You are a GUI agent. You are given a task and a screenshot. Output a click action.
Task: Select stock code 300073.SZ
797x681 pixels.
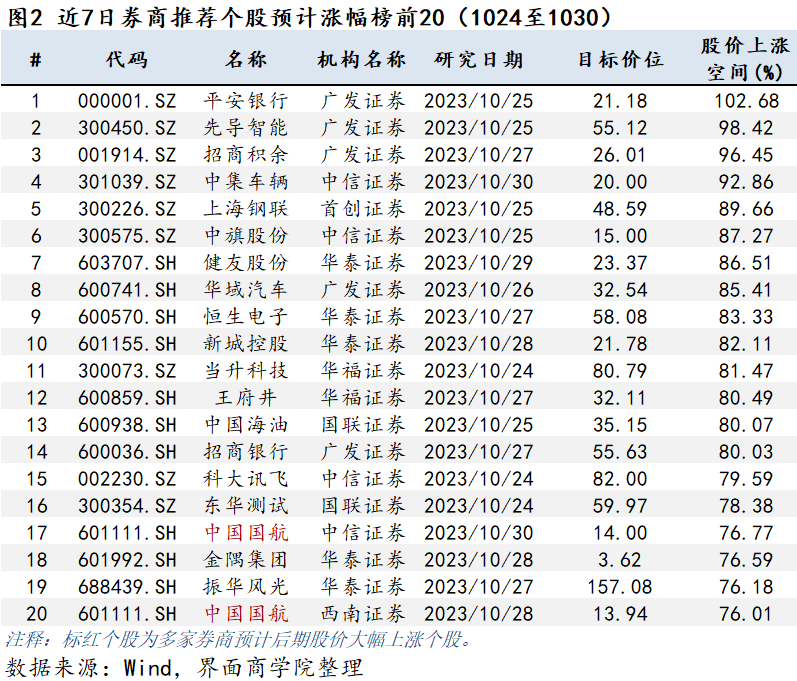click(127, 370)
